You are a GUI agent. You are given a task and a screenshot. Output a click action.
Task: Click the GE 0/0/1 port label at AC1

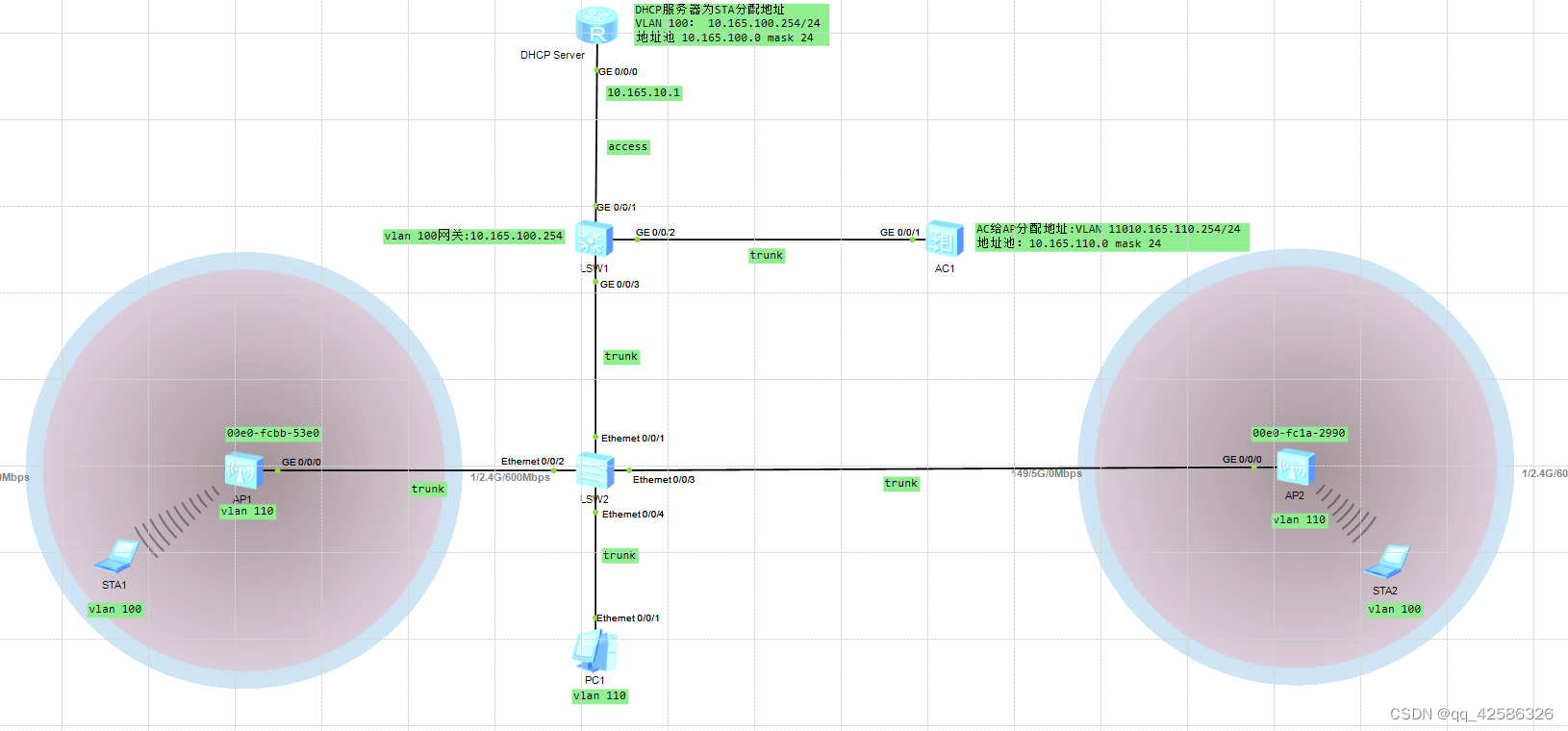pyautogui.click(x=900, y=233)
